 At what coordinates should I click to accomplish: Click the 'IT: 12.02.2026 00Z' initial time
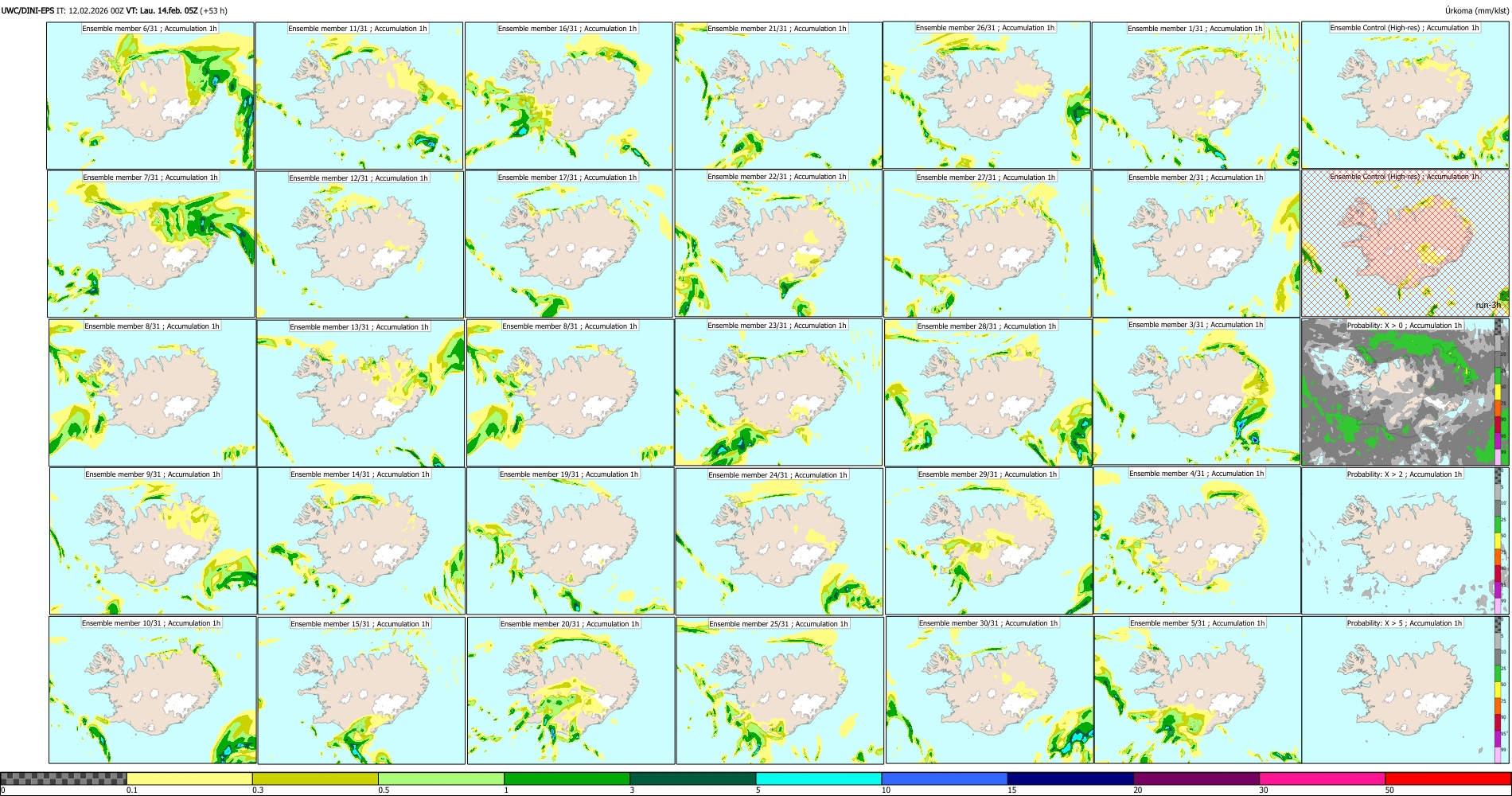click(x=90, y=10)
